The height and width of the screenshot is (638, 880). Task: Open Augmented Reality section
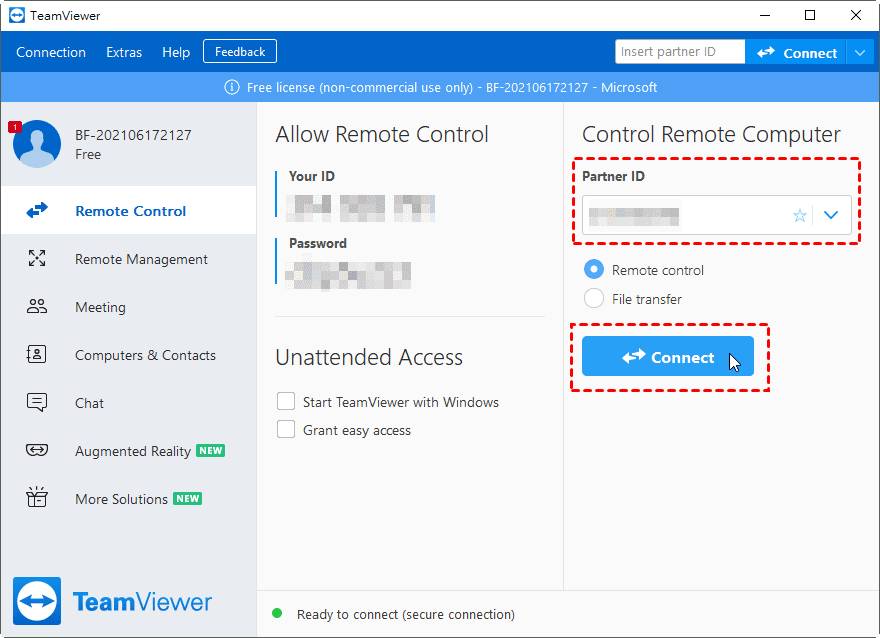[129, 451]
